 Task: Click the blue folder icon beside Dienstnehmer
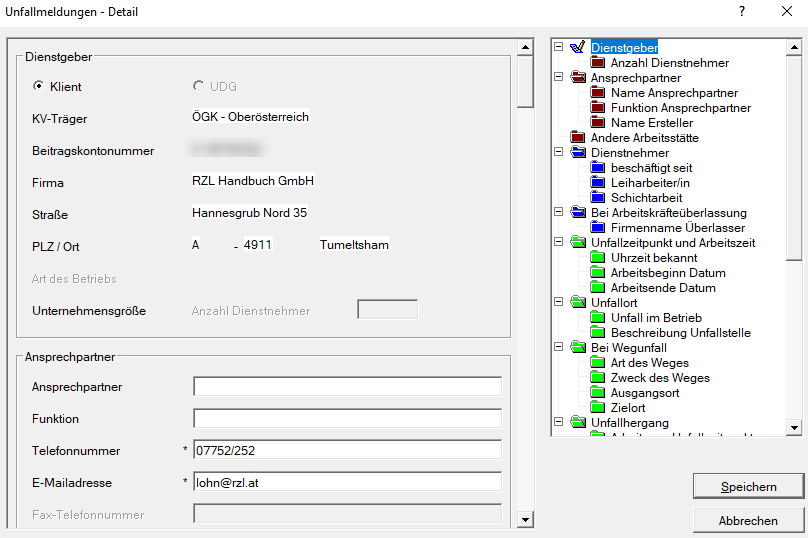(577, 152)
